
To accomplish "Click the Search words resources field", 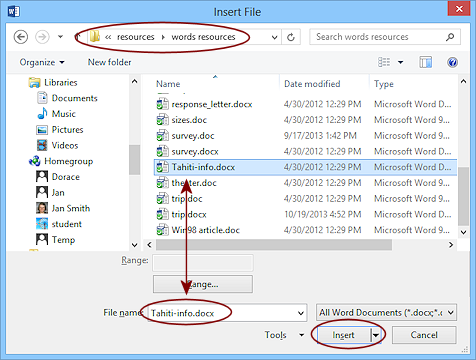I will tap(385, 37).
